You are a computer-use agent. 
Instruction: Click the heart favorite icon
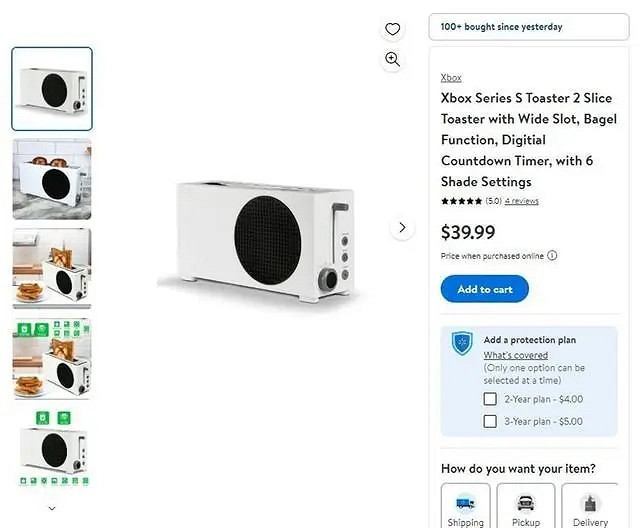tap(393, 29)
